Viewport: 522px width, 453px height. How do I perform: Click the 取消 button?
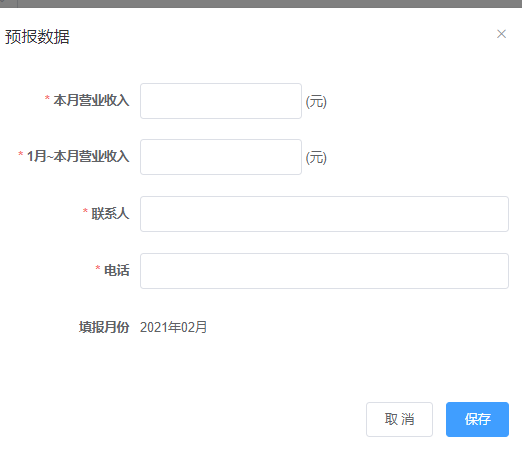(x=399, y=419)
